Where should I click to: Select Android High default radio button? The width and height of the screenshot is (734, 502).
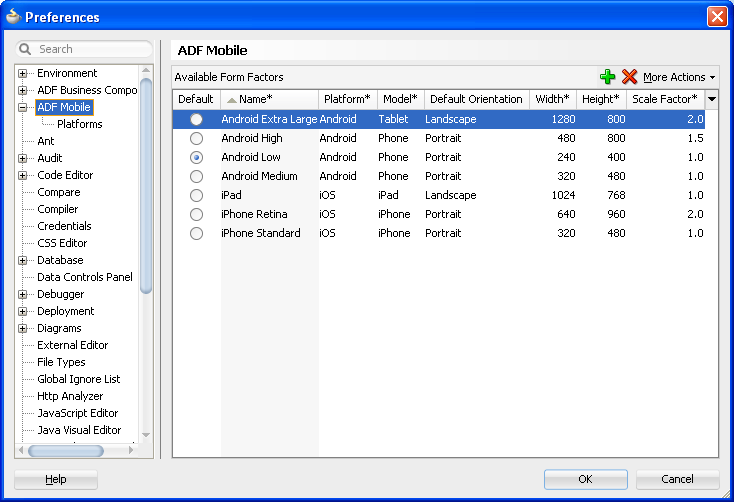tap(196, 138)
